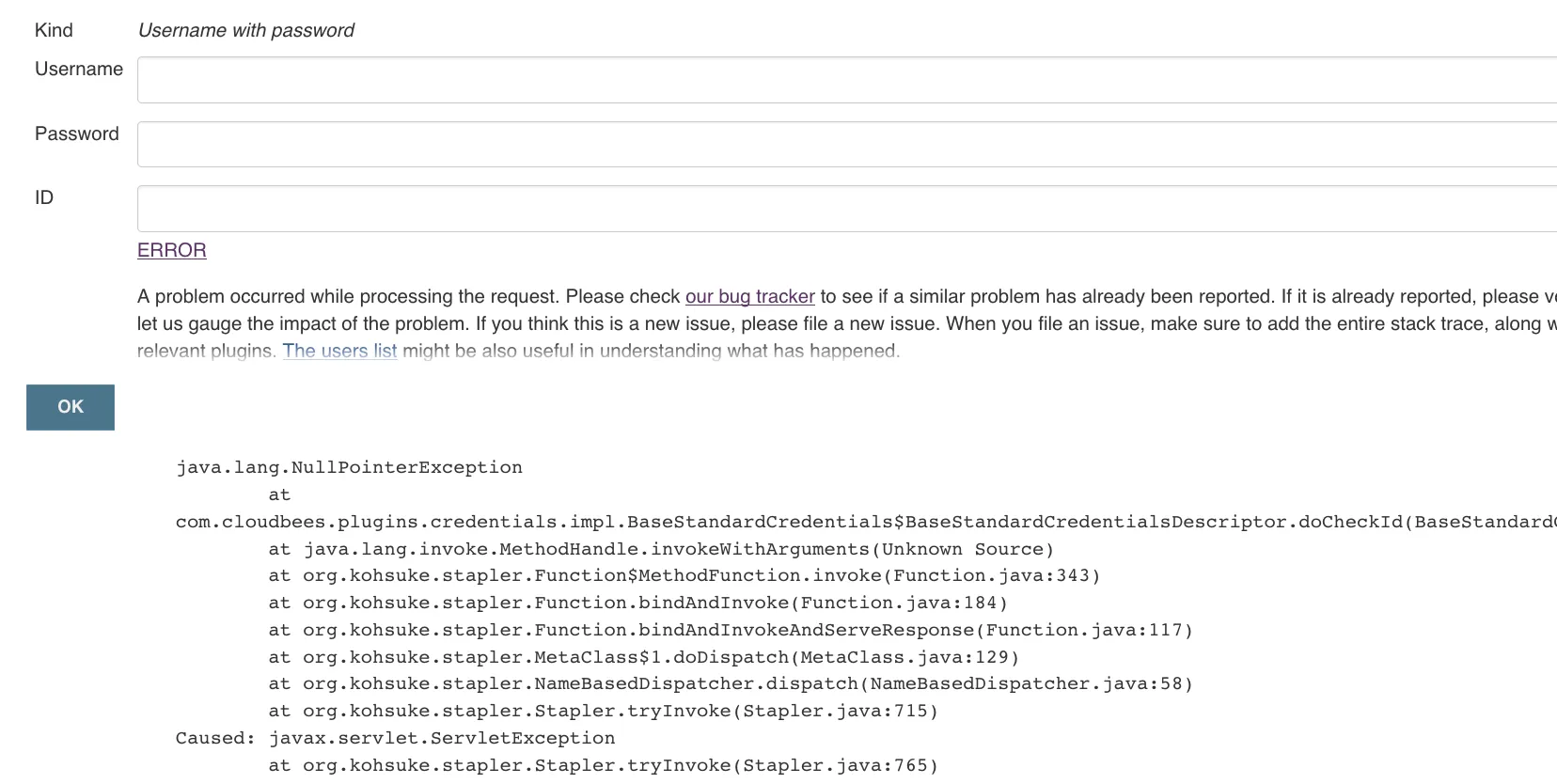Focus the Password text box

[x=846, y=144]
